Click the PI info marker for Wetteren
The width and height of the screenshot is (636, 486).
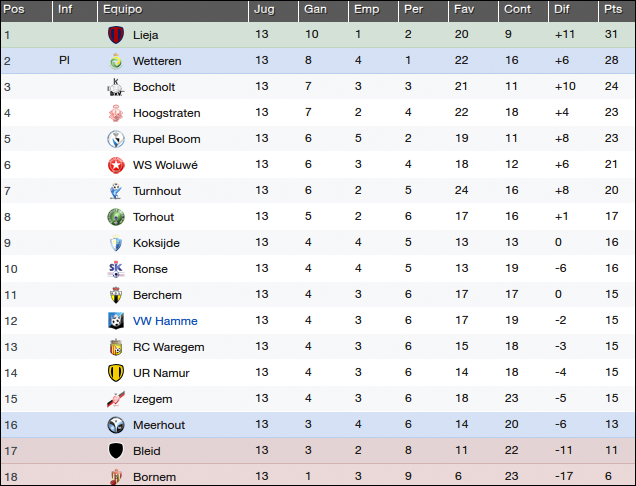click(64, 60)
